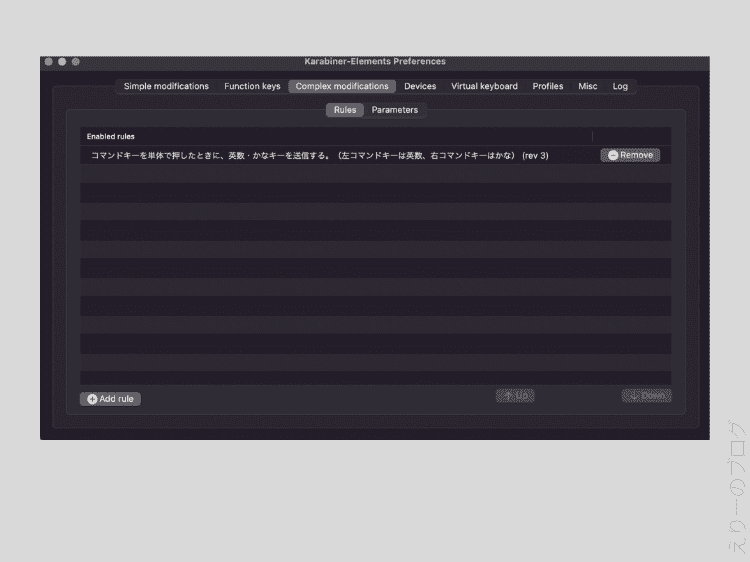Select the enabled rule ending in (rev 3)

pos(320,155)
